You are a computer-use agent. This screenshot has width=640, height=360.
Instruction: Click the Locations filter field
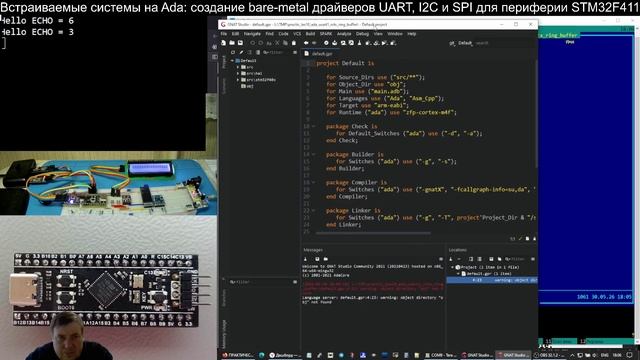tap(517, 259)
